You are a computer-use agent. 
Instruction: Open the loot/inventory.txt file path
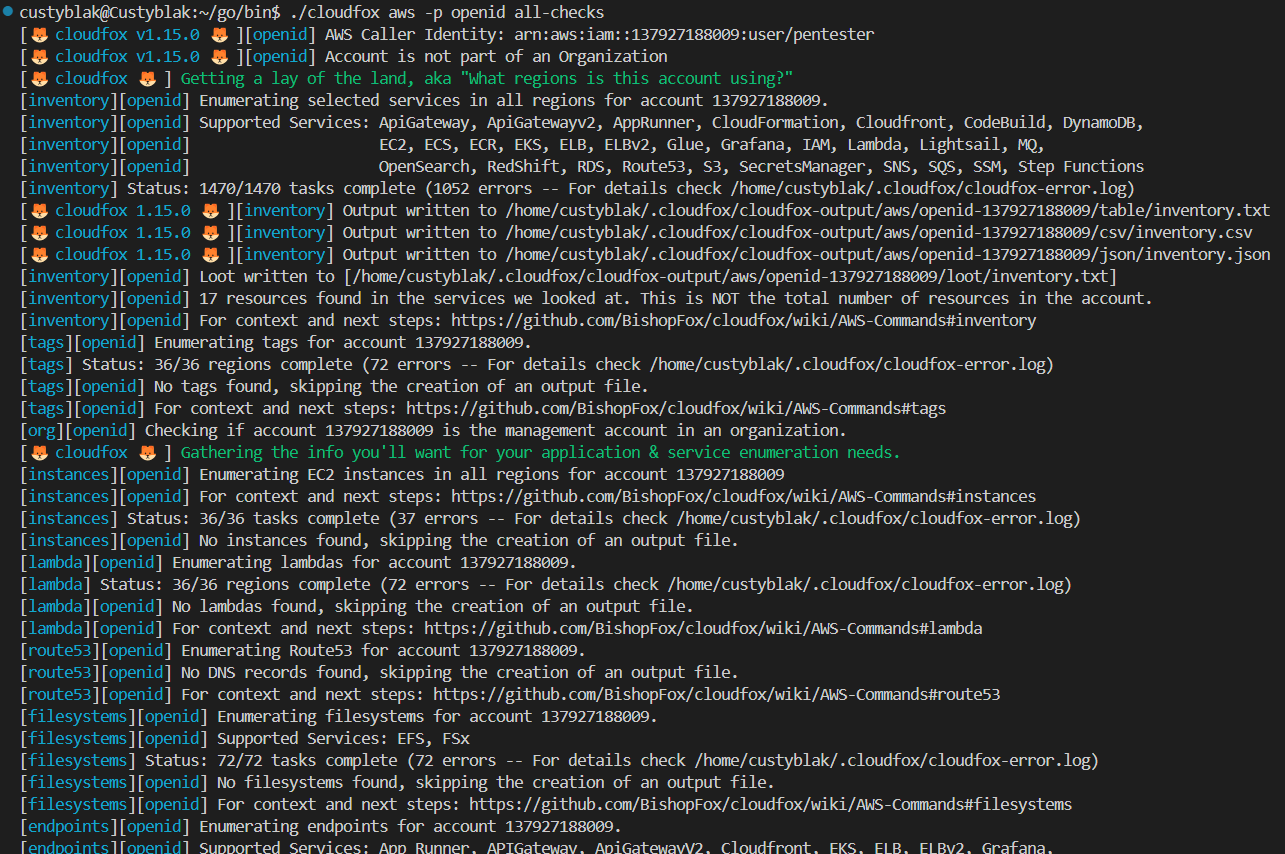(x=731, y=276)
